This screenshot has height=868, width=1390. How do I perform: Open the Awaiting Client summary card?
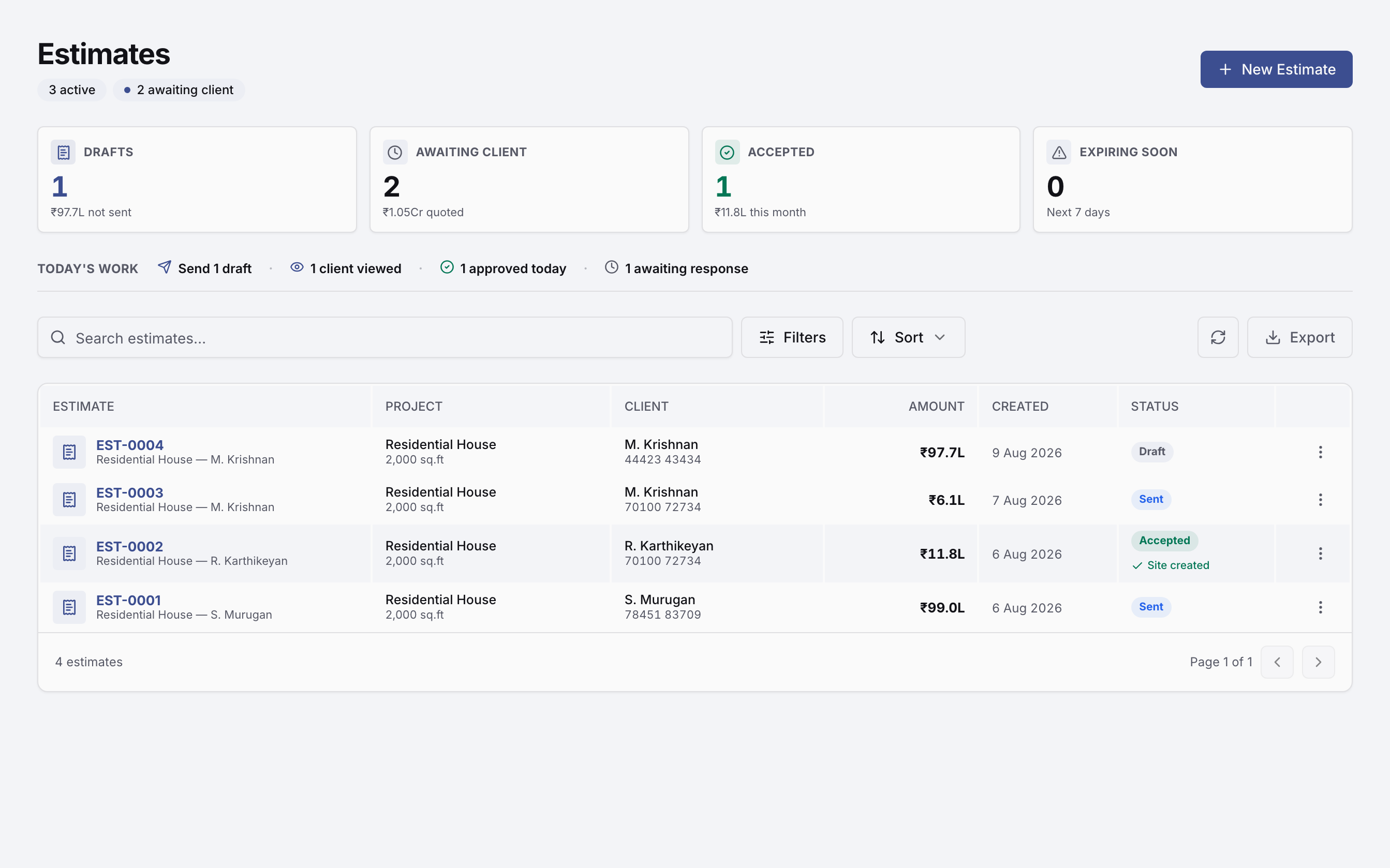[x=529, y=179]
